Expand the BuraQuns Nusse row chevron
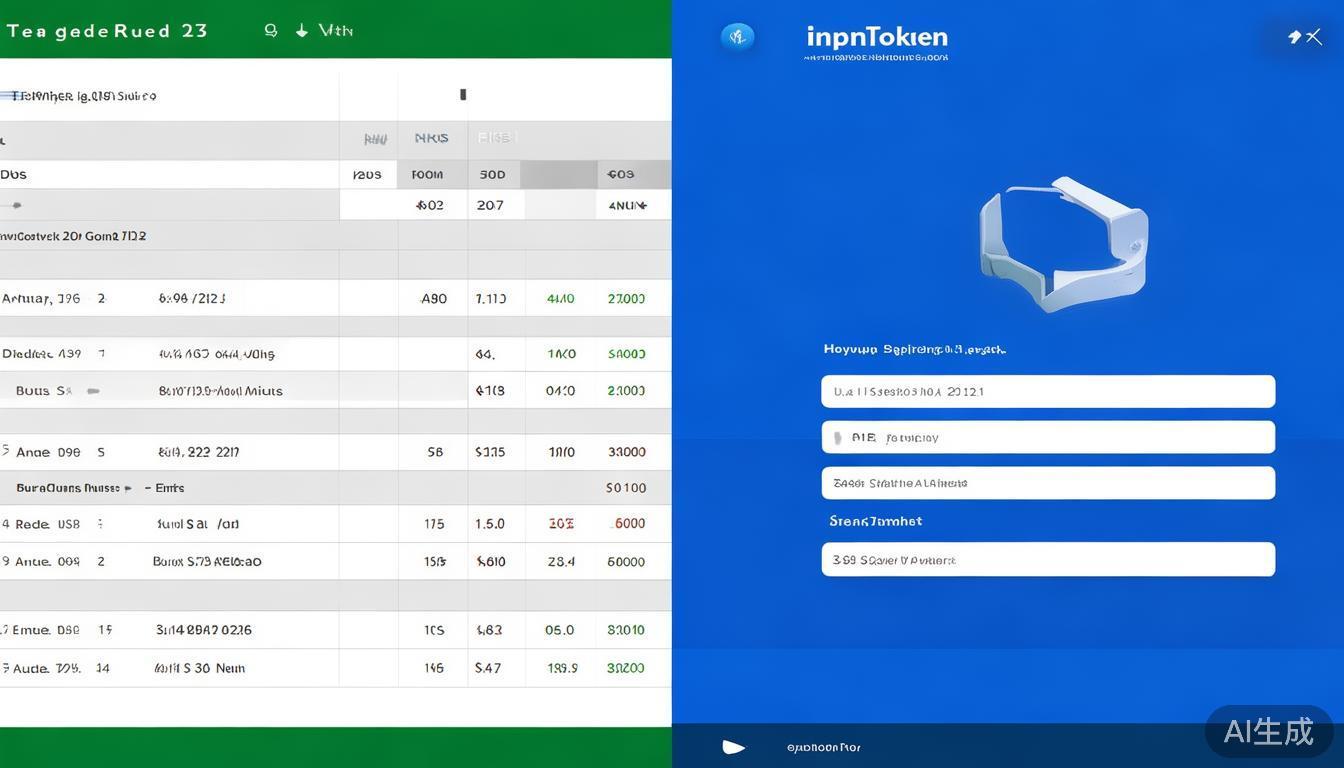The image size is (1344, 768). pos(128,488)
